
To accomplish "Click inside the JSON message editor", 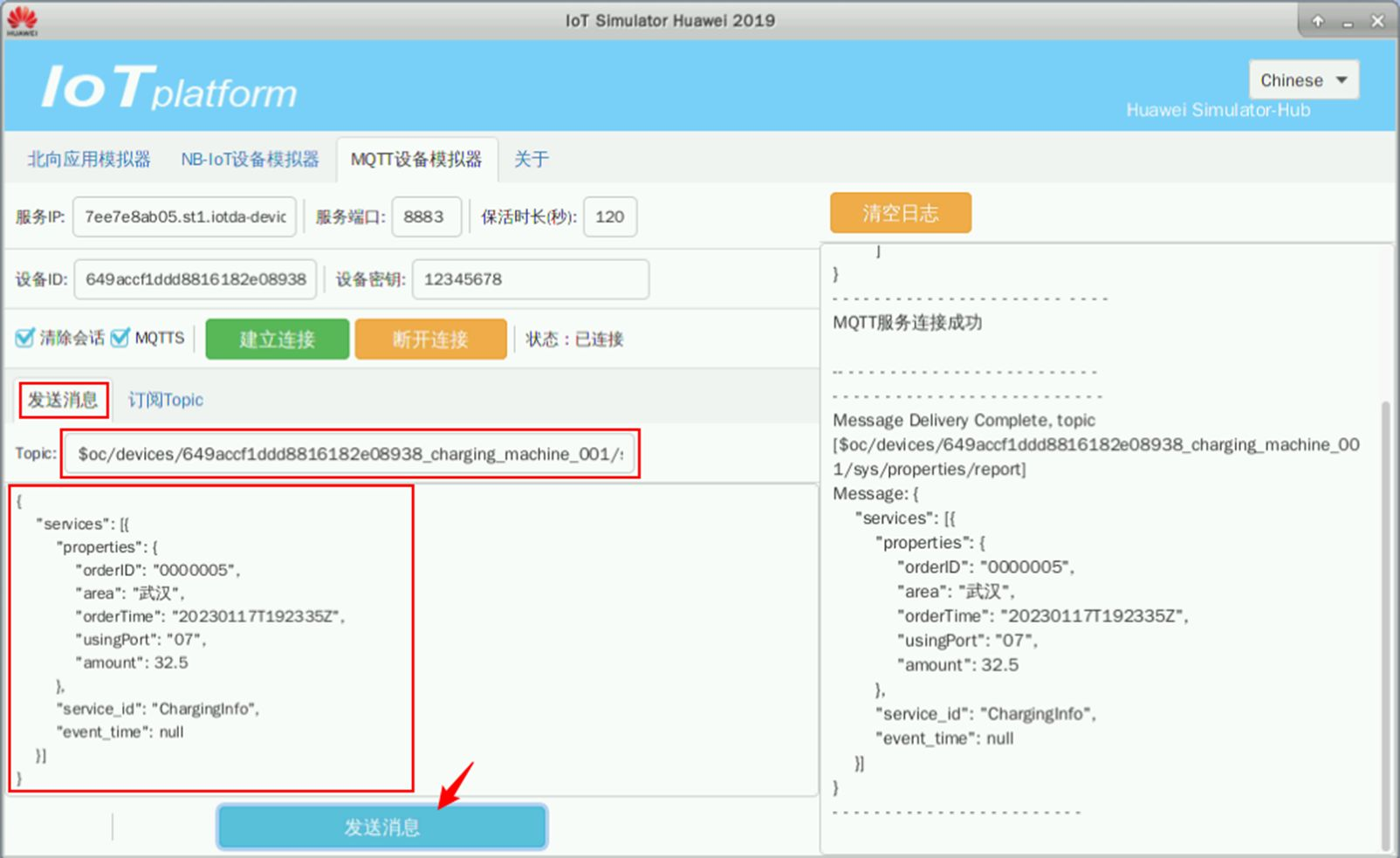I will coord(410,639).
